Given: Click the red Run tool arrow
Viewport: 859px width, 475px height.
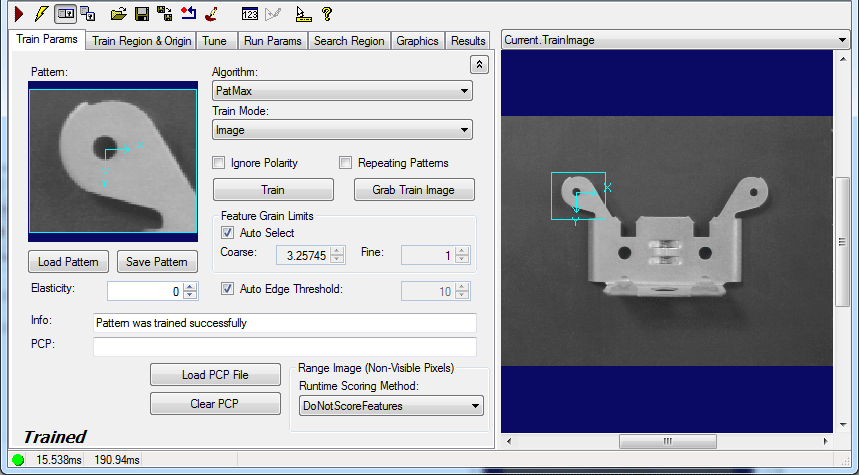Looking at the screenshot, I should pos(19,14).
